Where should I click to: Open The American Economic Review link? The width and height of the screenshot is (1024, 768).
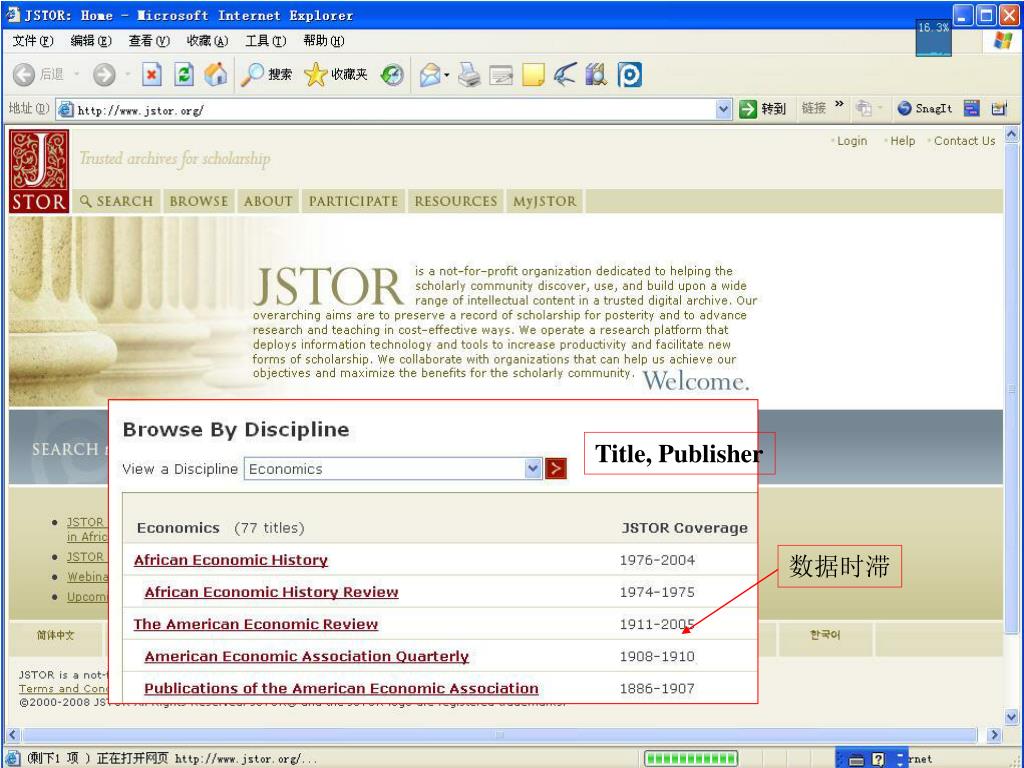tap(255, 624)
